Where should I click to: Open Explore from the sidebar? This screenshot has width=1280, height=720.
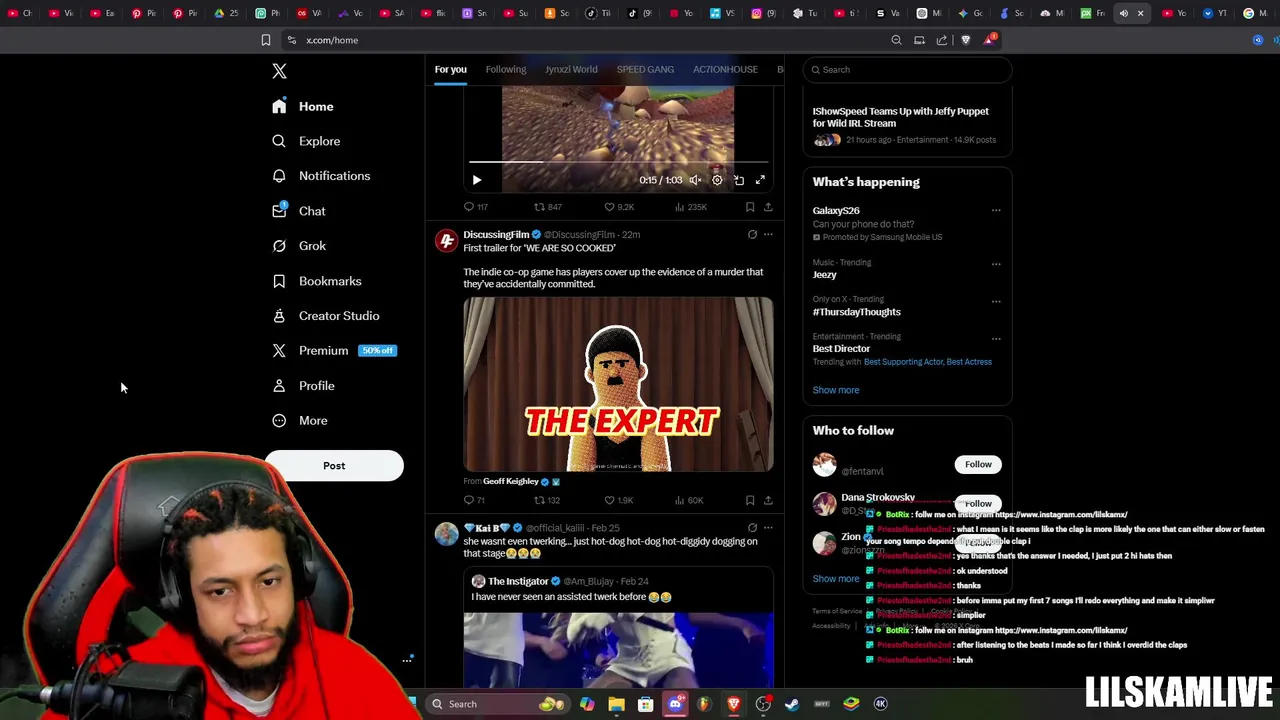(x=306, y=141)
